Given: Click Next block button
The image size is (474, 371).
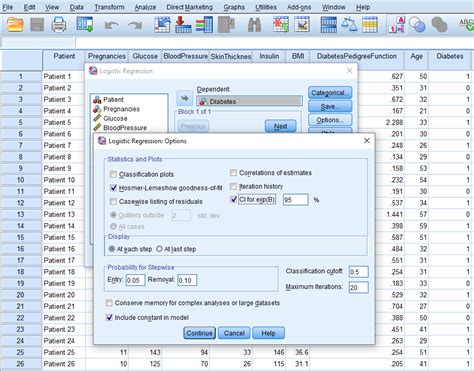Looking at the screenshot, I should pos(281,126).
